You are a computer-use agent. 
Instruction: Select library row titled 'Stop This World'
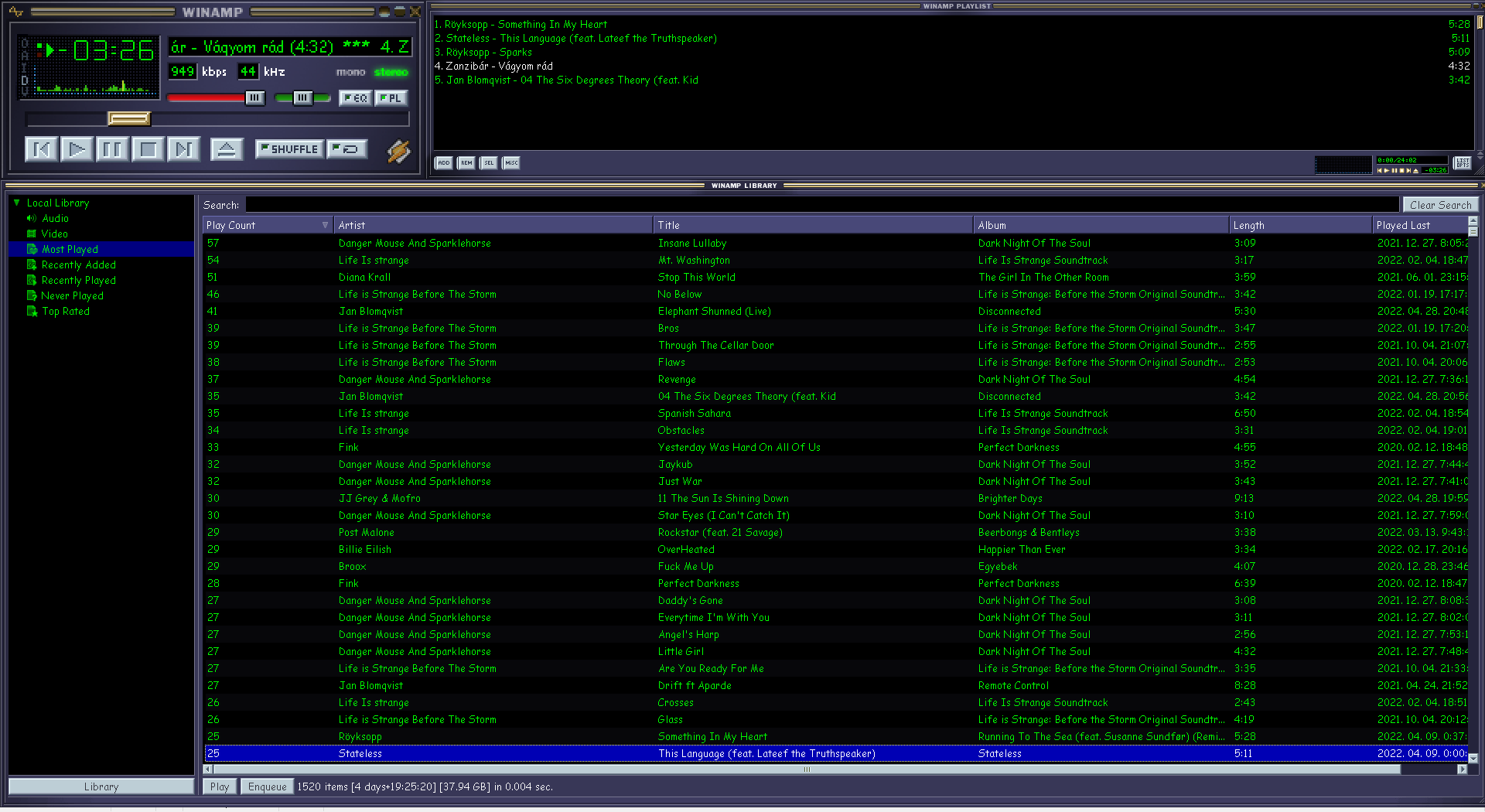pos(835,278)
